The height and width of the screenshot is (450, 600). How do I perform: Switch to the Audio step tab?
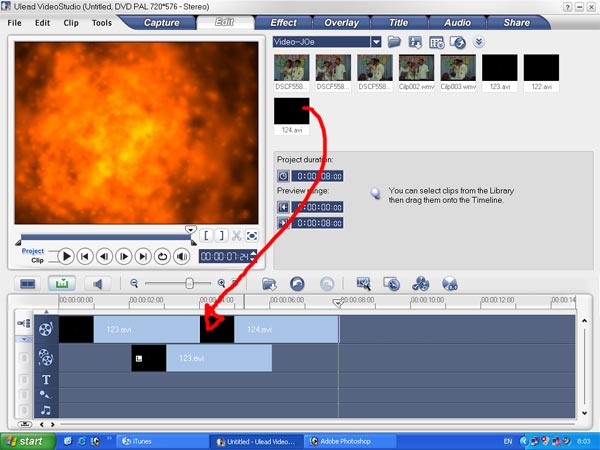click(x=457, y=23)
